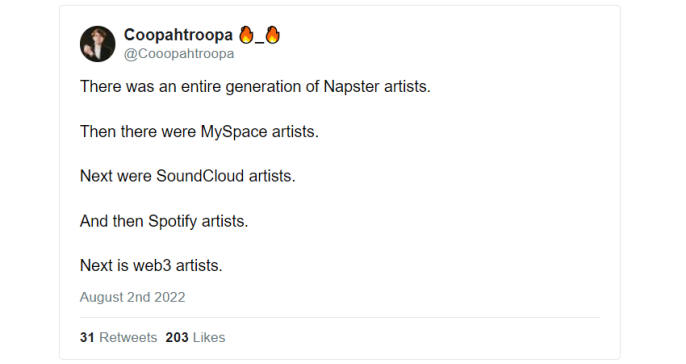Click the phrase "There was an entire generation"
This screenshot has width=686, height=364.
[x=190, y=87]
